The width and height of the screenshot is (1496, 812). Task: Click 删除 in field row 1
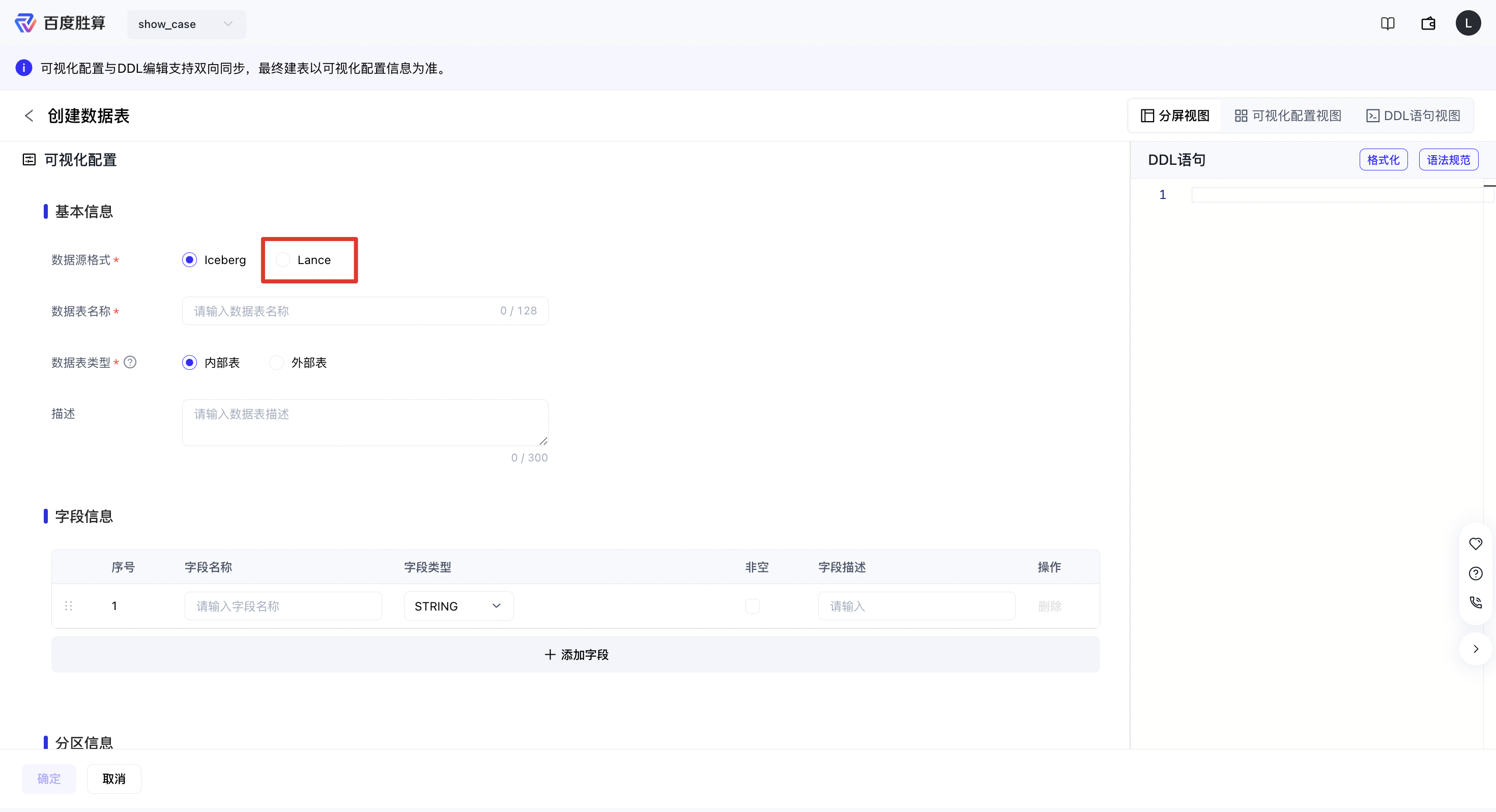click(1049, 606)
